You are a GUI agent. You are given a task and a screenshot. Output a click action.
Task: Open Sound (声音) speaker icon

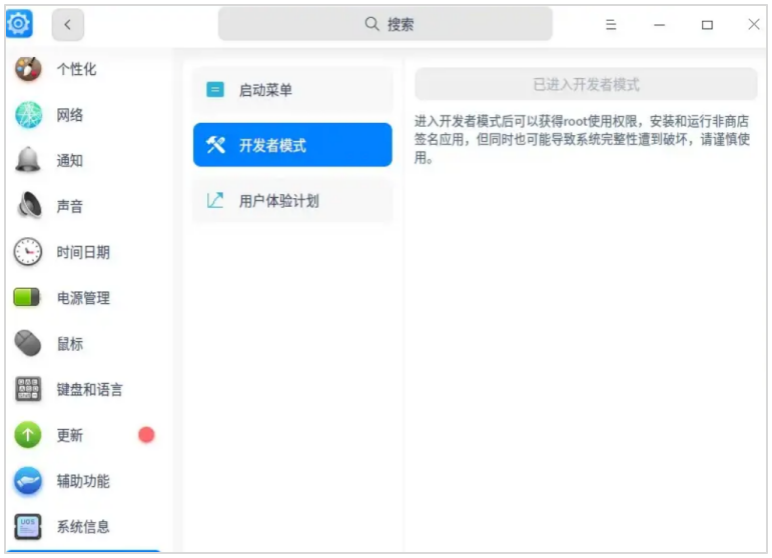coord(28,206)
